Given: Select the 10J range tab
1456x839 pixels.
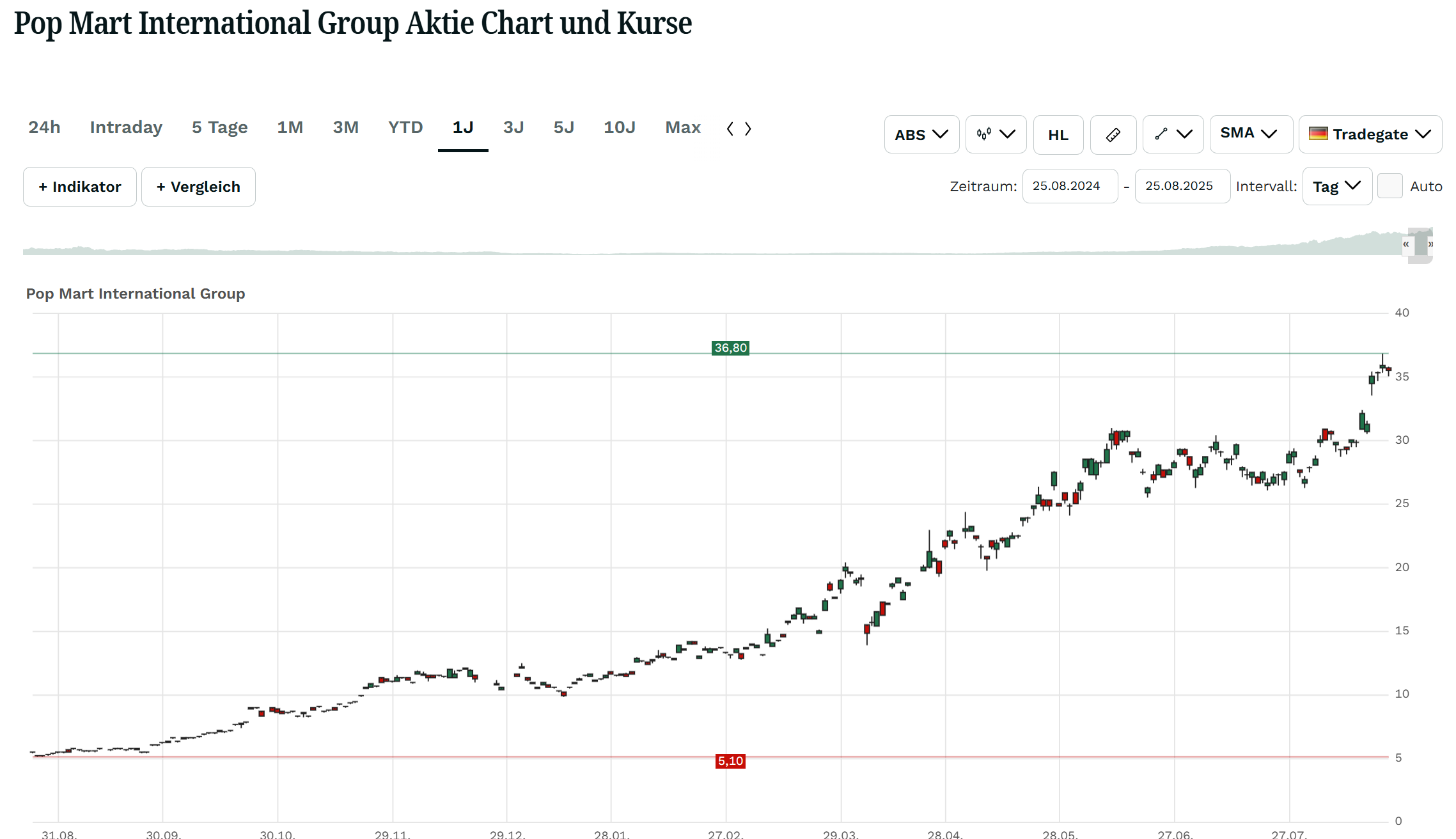Looking at the screenshot, I should [x=619, y=127].
